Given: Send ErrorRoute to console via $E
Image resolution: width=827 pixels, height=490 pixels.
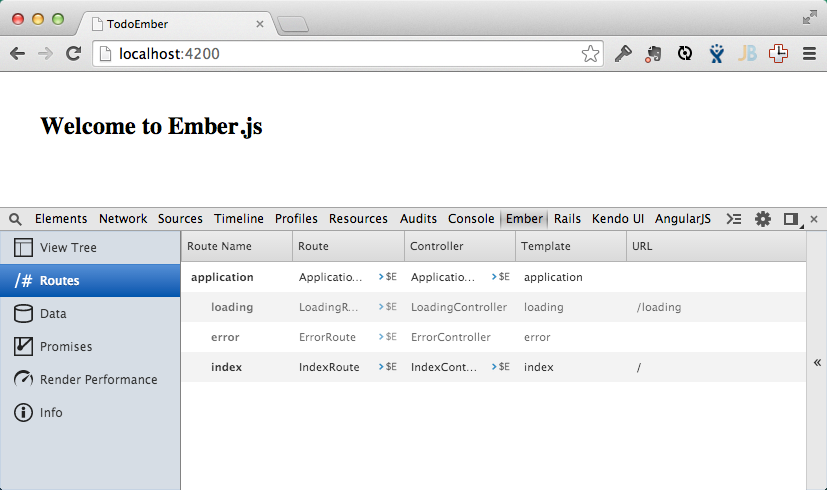Looking at the screenshot, I should point(388,337).
